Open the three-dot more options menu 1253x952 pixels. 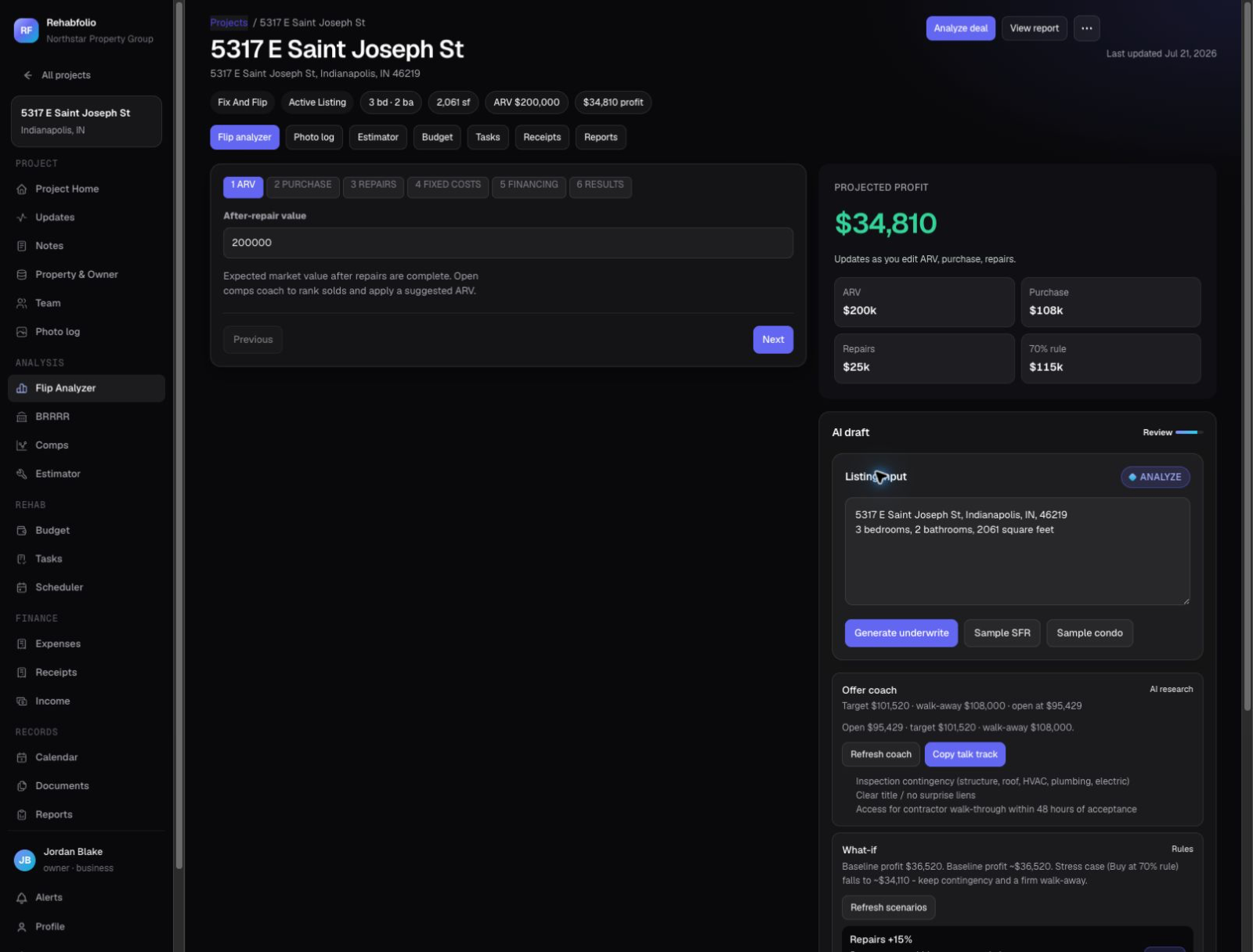pyautogui.click(x=1087, y=28)
